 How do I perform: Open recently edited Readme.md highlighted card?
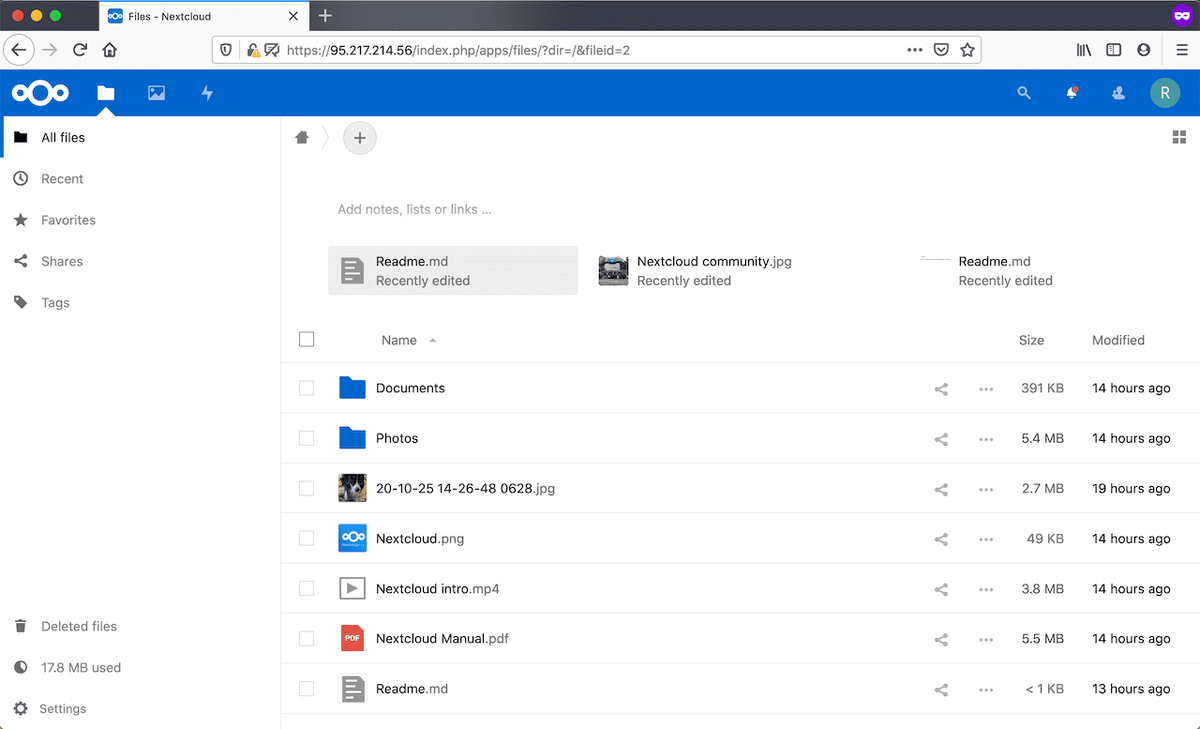click(x=453, y=271)
